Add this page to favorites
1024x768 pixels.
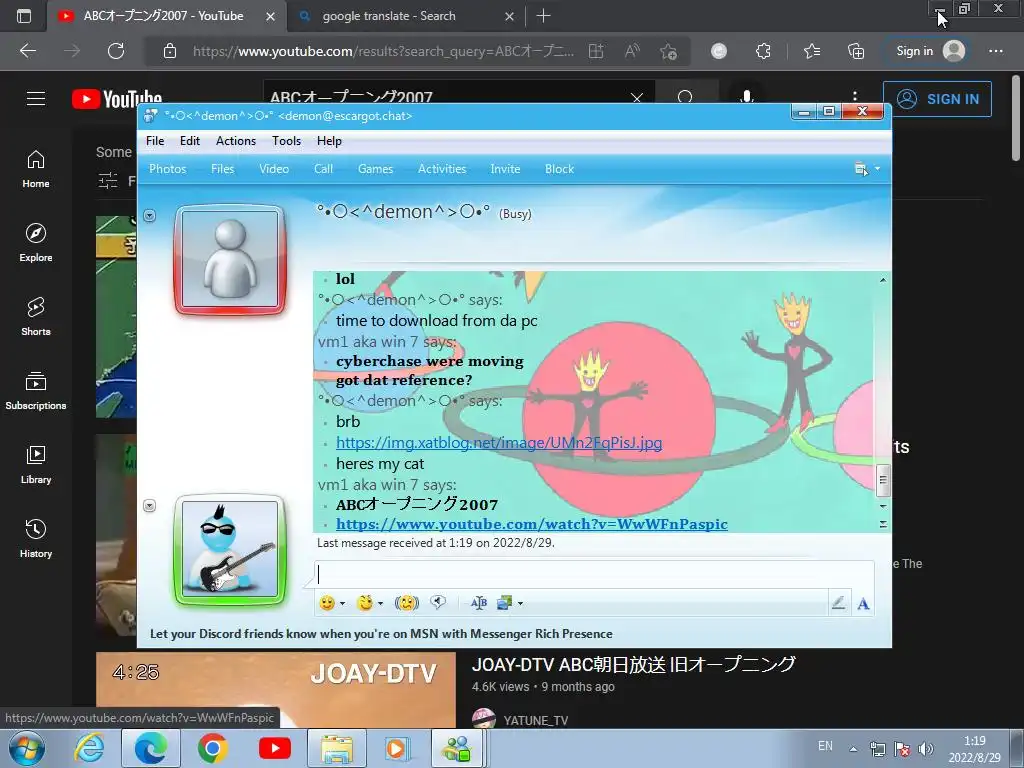[x=668, y=51]
